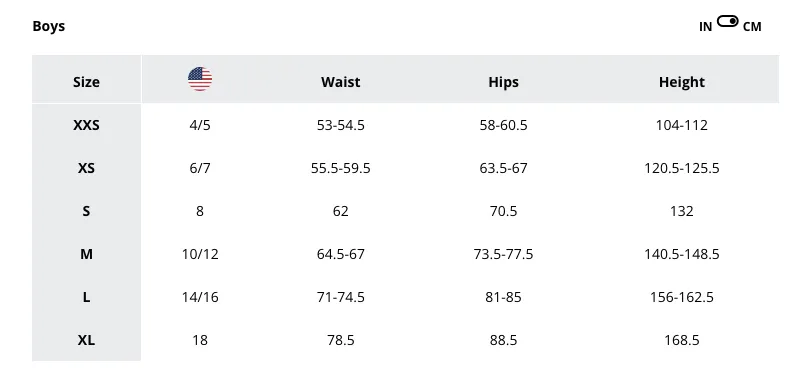Select the IN unit label
The width and height of the screenshot is (803, 370).
coord(705,27)
